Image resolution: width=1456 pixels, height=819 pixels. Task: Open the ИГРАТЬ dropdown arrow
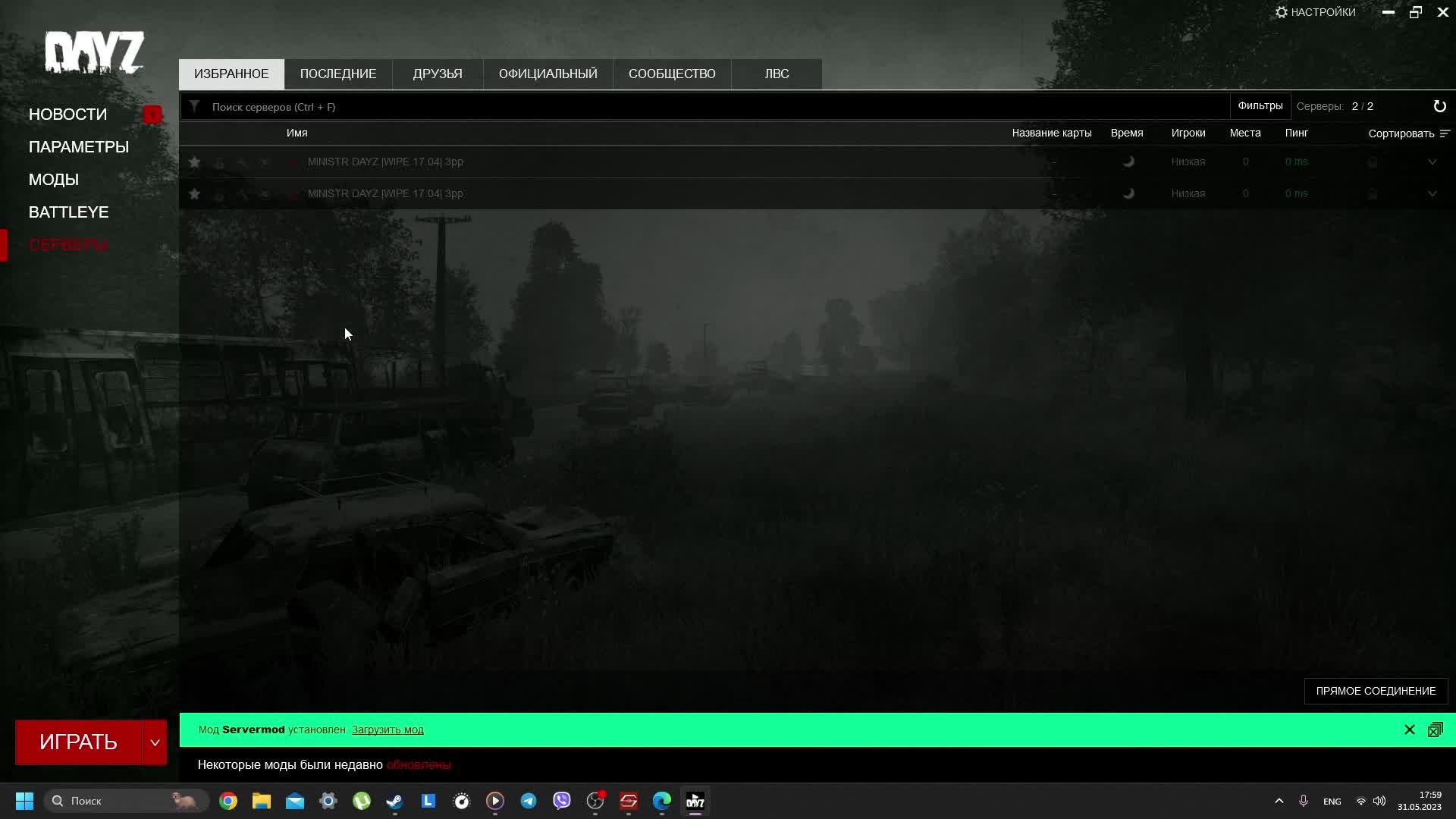[155, 742]
